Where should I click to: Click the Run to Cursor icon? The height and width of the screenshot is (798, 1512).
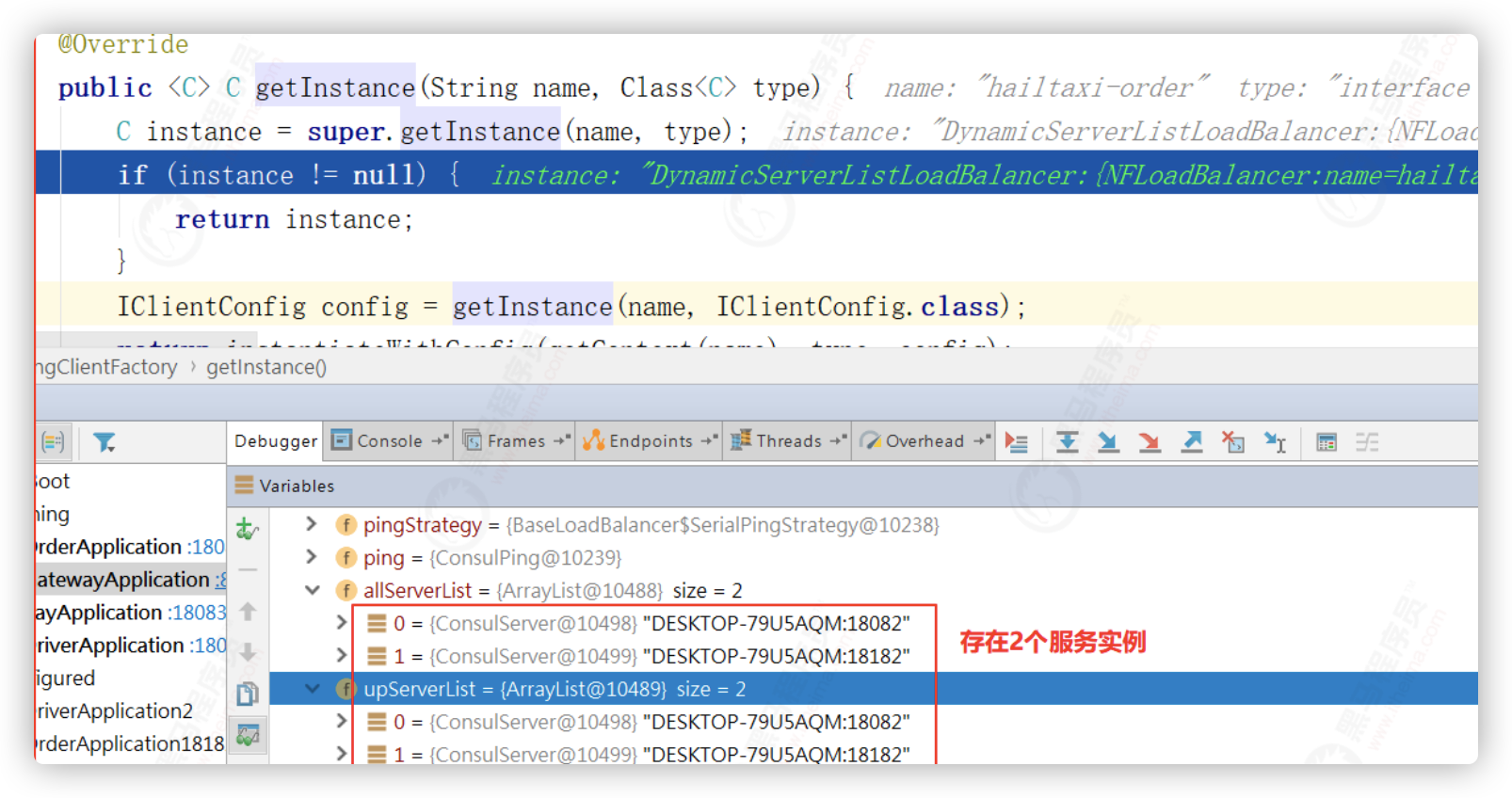click(1275, 441)
